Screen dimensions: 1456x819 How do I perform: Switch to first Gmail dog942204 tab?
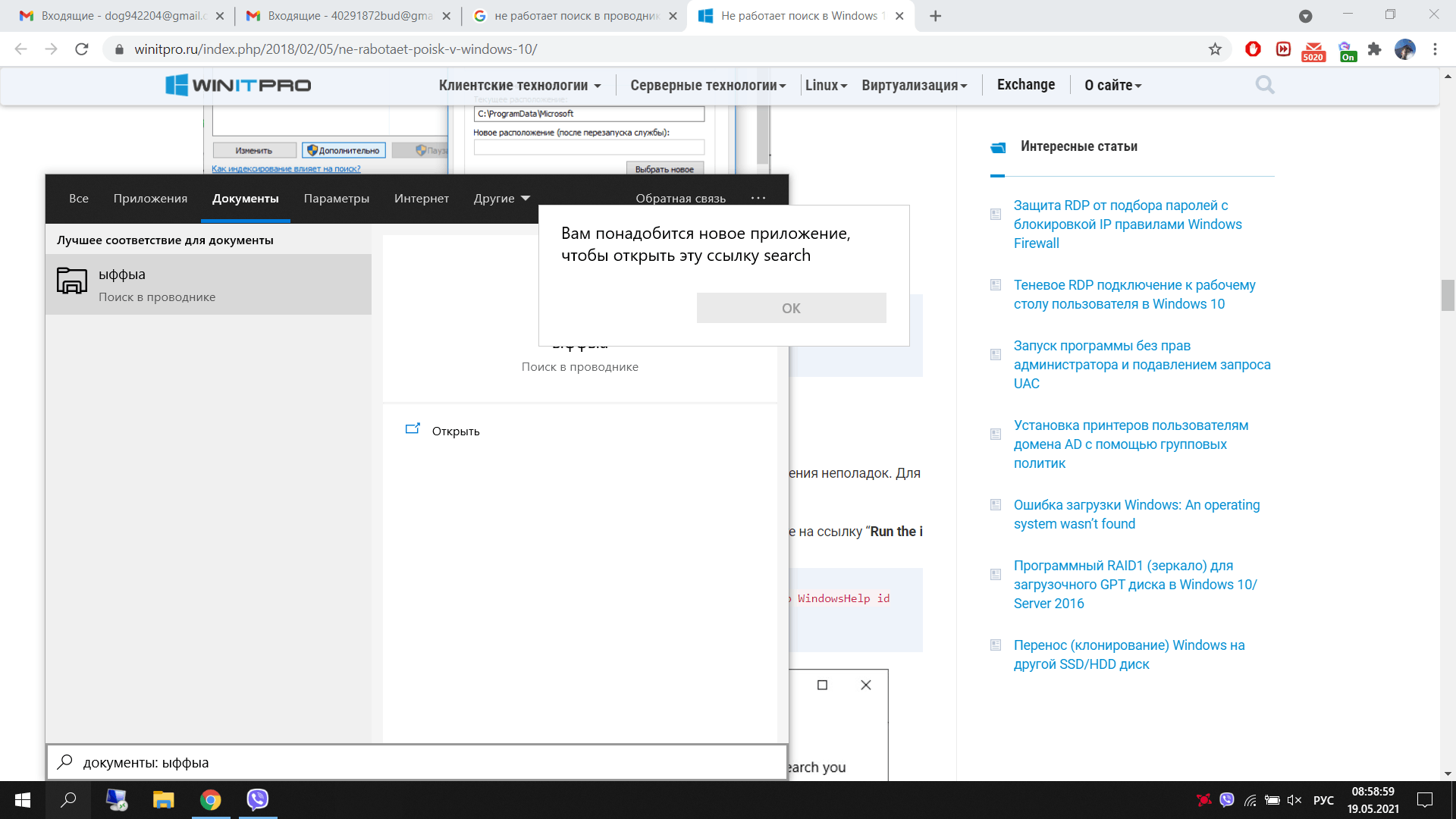point(121,16)
